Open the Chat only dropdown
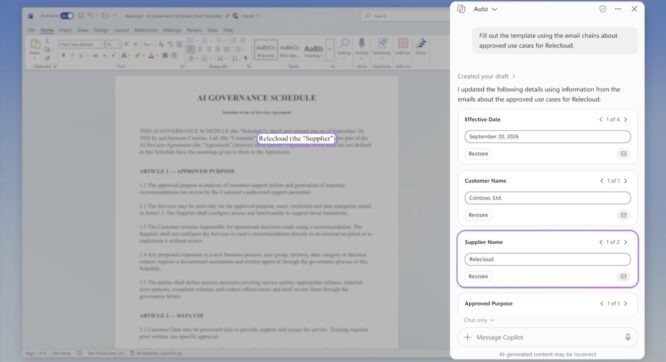The width and height of the screenshot is (666, 362). point(479,320)
